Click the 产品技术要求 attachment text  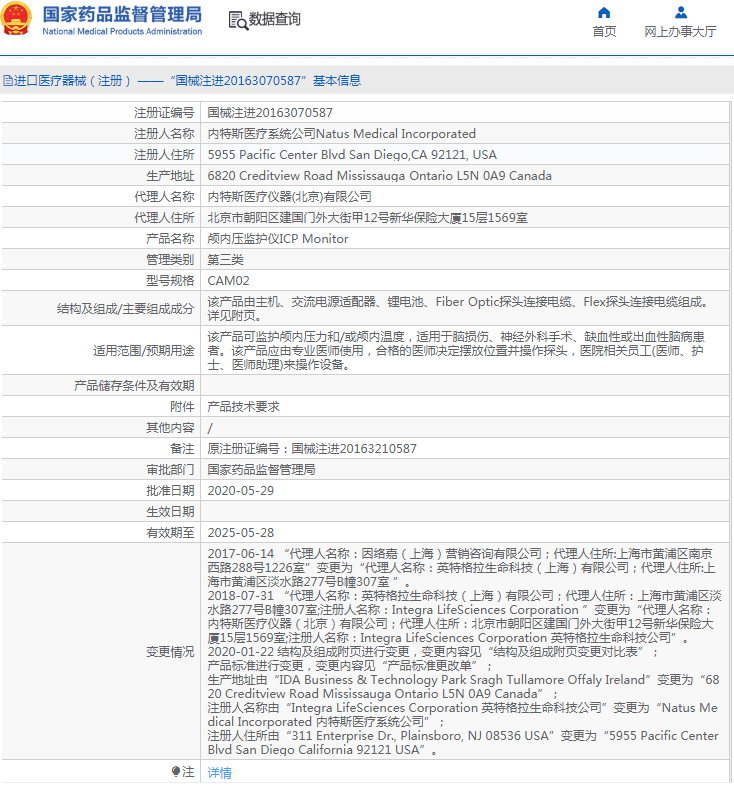(243, 407)
